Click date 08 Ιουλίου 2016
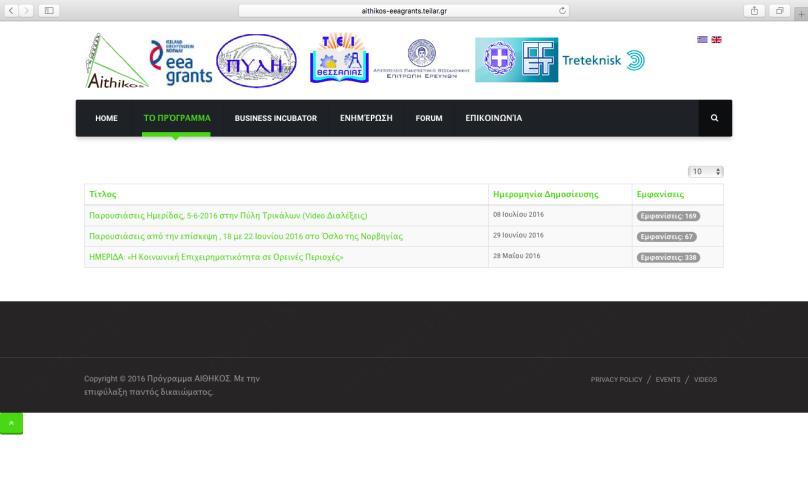 click(x=518, y=214)
